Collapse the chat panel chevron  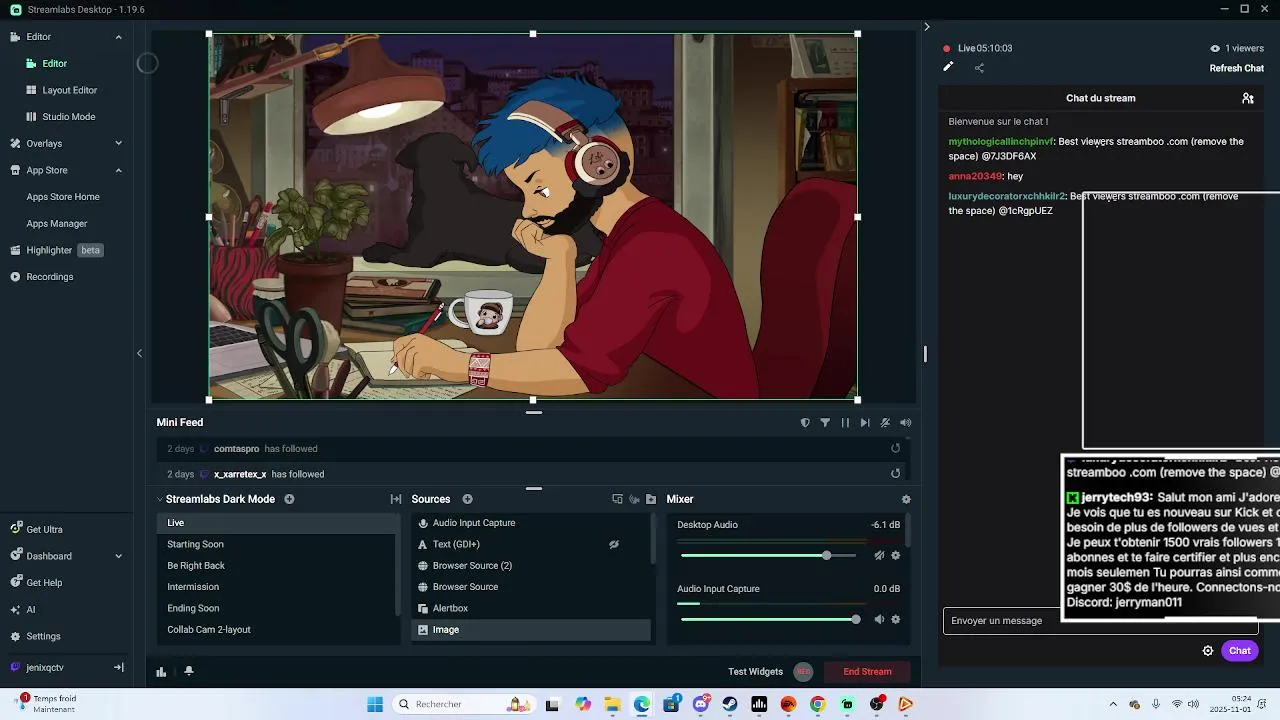pyautogui.click(x=926, y=27)
